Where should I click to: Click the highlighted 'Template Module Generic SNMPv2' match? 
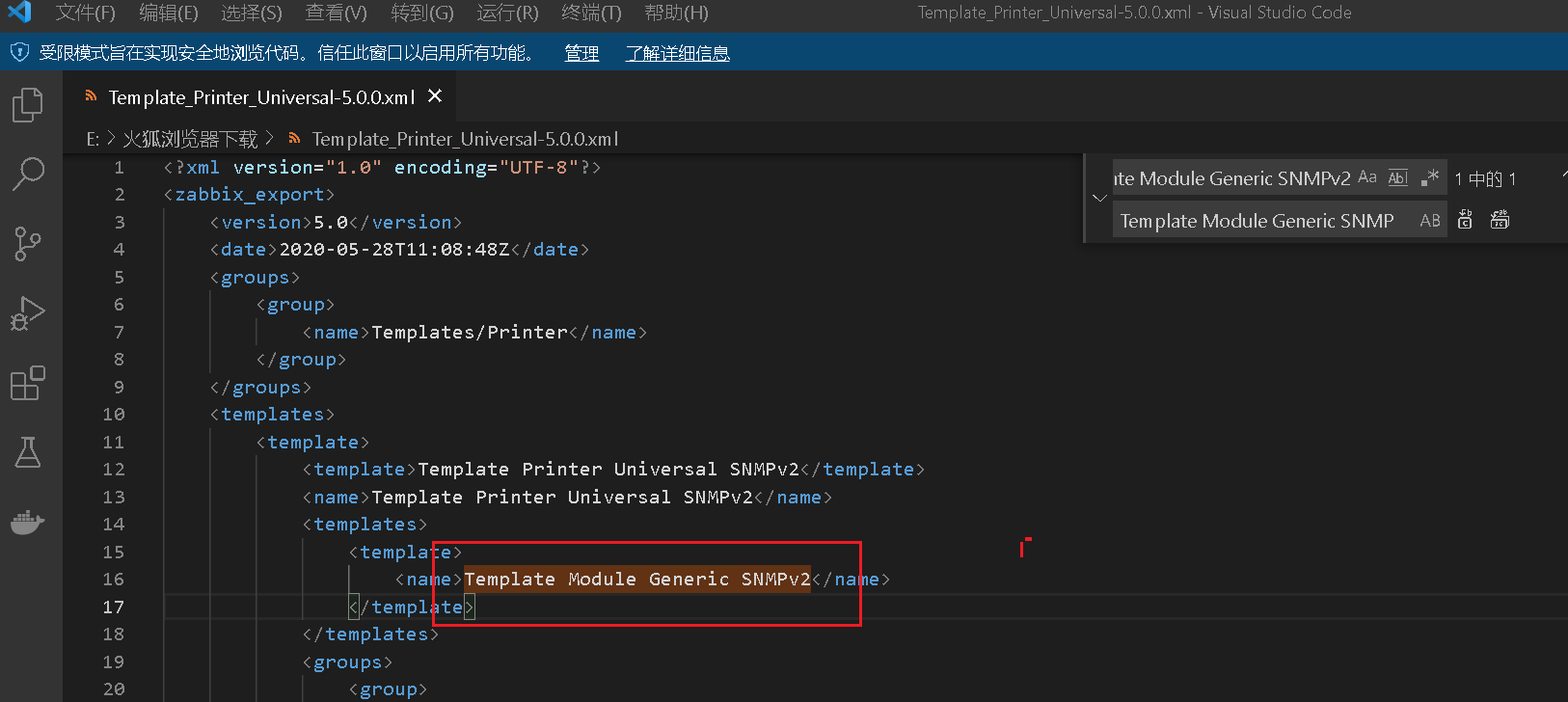tap(637, 579)
